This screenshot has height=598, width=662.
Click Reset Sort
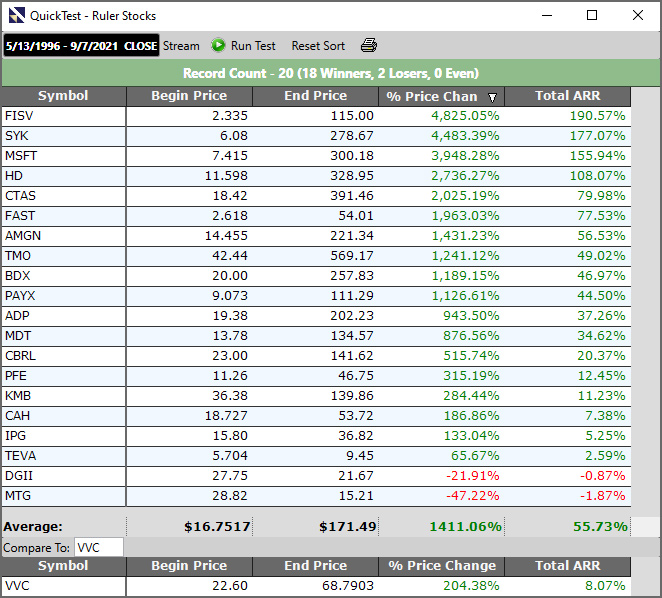point(318,46)
